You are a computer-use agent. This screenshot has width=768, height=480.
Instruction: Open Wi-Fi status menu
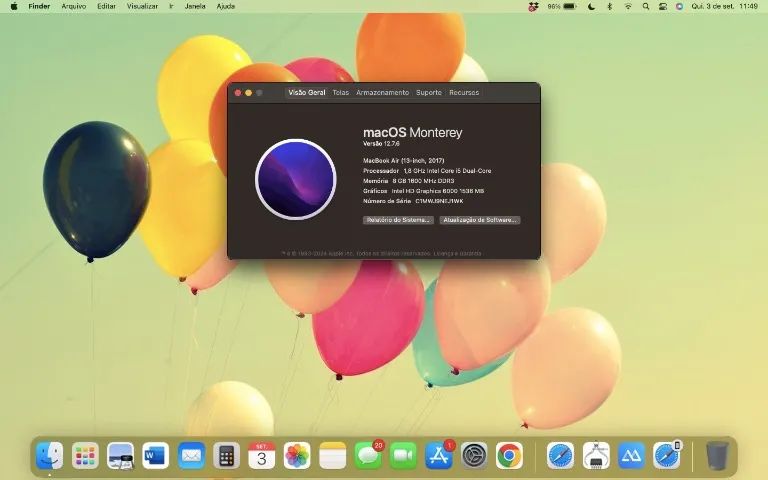pos(628,6)
